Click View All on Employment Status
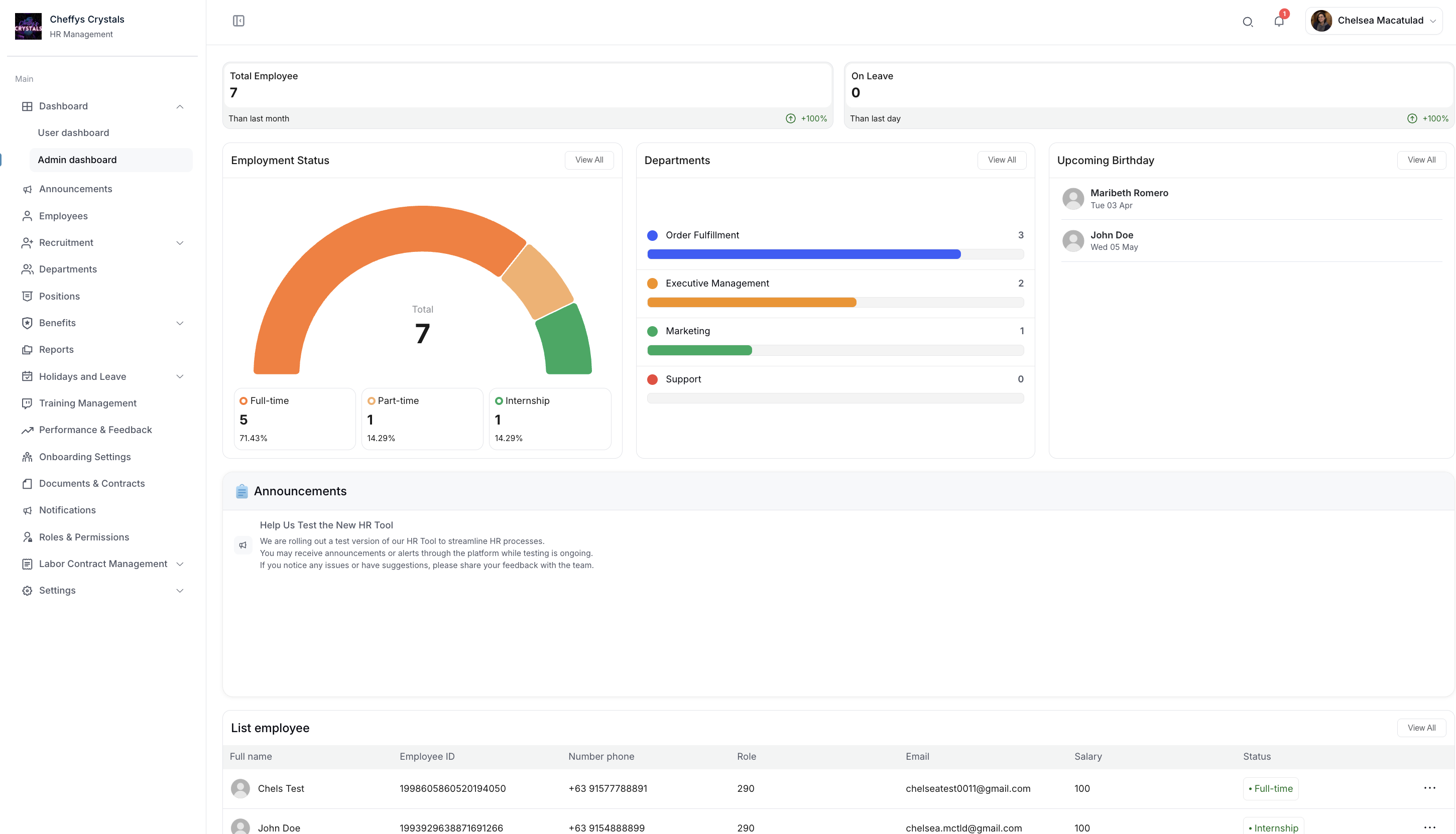 tap(589, 160)
